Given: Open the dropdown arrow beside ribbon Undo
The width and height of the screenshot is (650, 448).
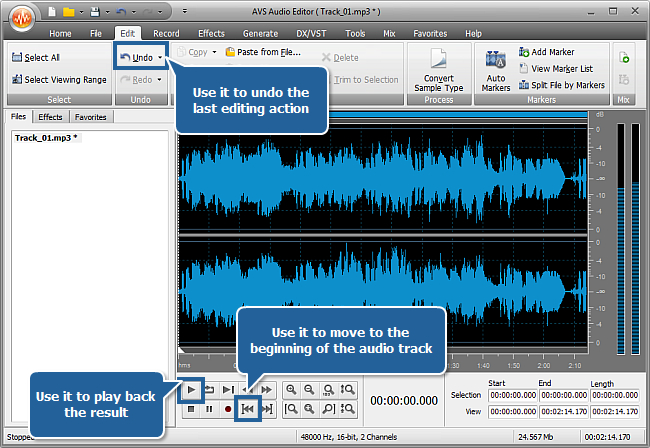Looking at the screenshot, I should pyautogui.click(x=160, y=58).
